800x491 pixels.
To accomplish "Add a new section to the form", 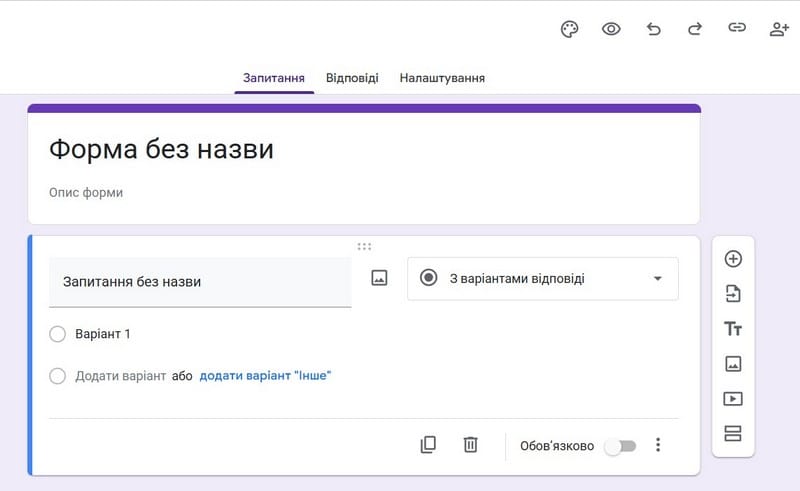I will coord(733,433).
